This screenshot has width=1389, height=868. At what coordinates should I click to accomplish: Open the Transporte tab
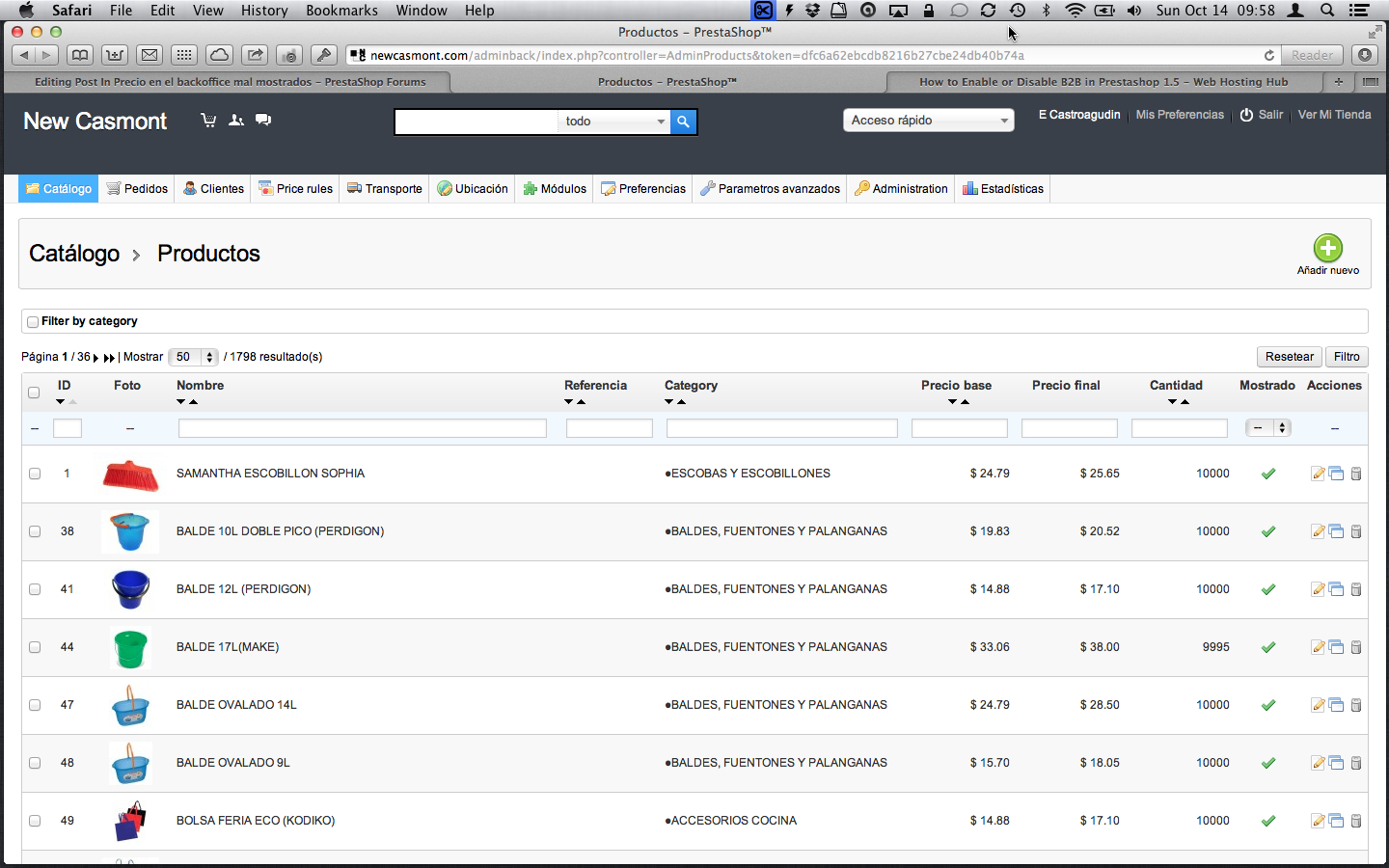384,189
